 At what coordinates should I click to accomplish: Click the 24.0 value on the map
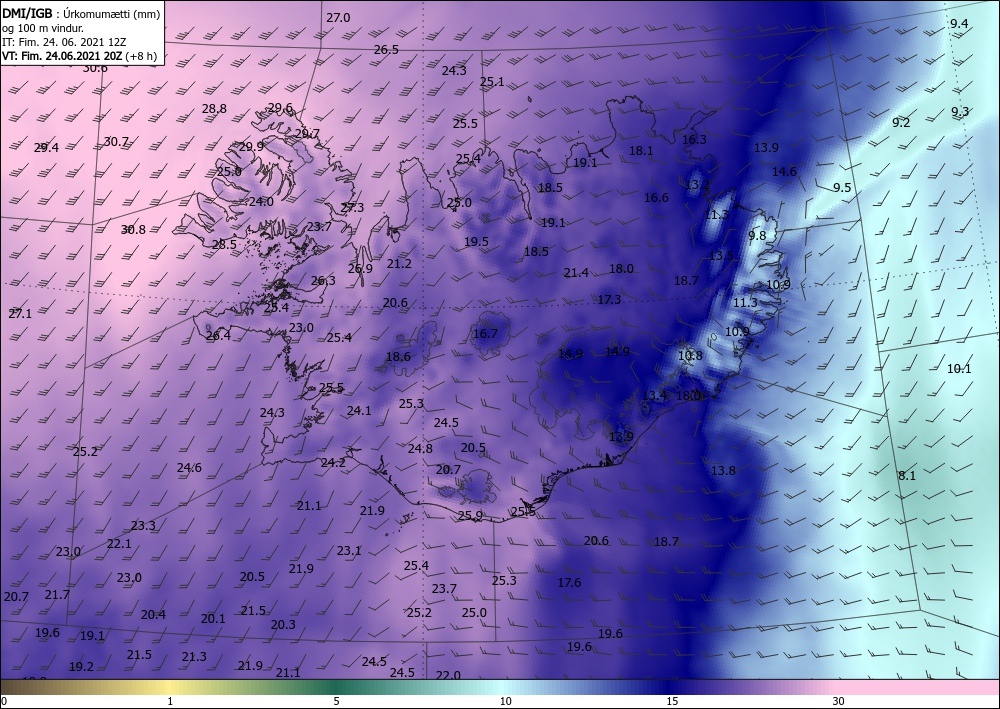[x=260, y=201]
